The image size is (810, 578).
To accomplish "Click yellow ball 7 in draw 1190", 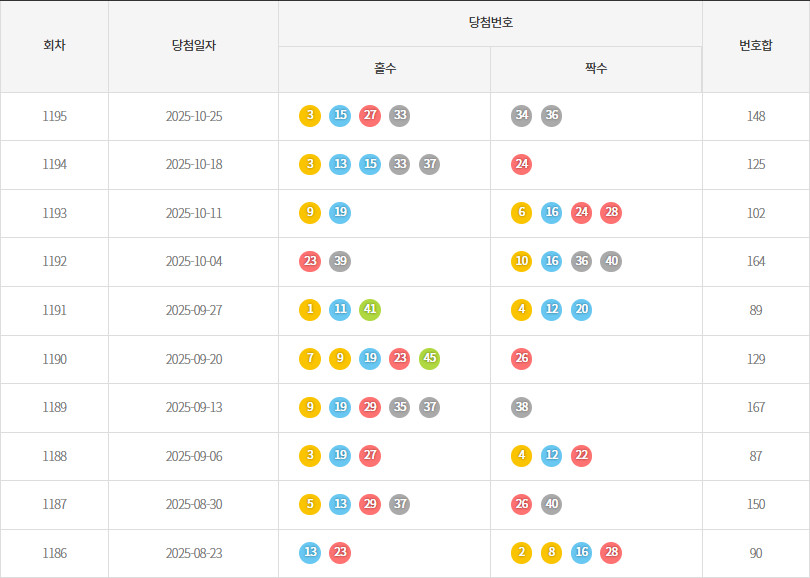I will pyautogui.click(x=310, y=358).
